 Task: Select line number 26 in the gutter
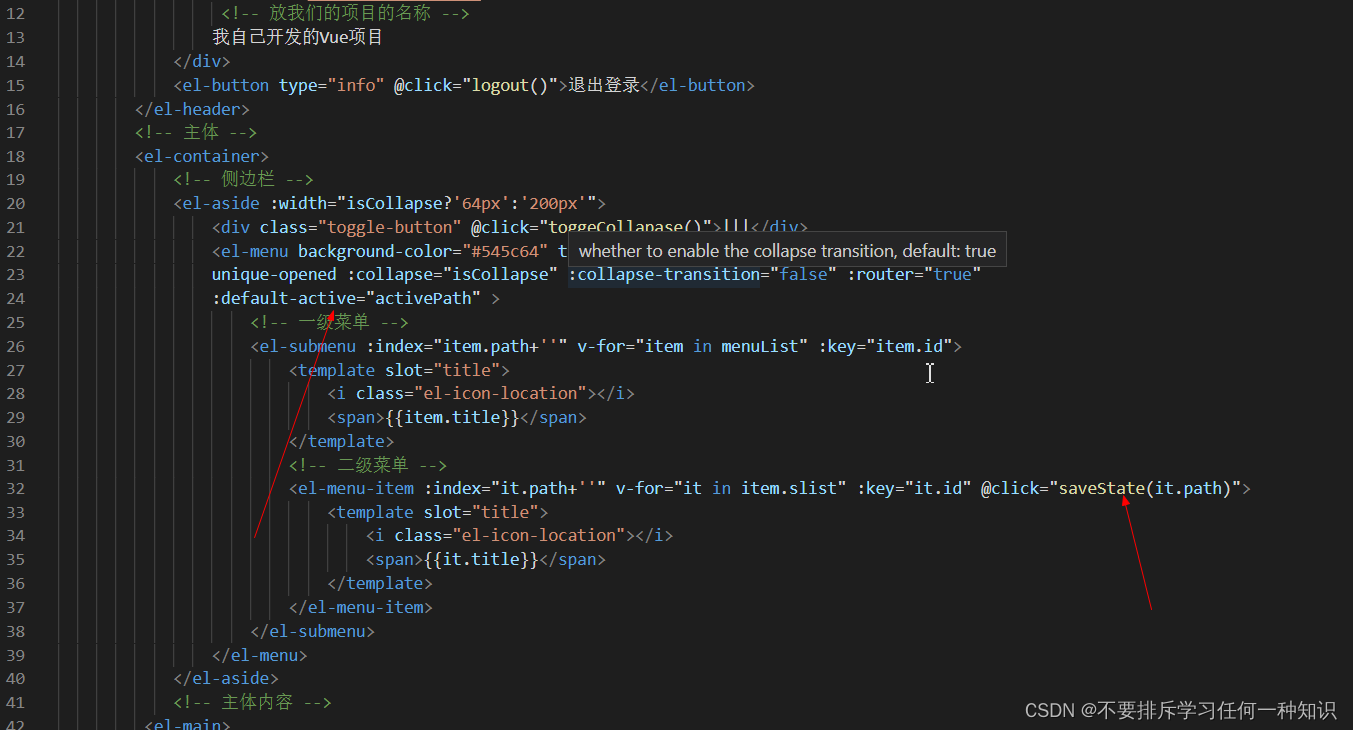point(14,346)
